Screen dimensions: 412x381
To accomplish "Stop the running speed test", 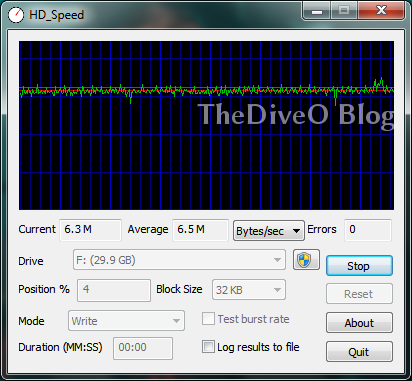I will pyautogui.click(x=359, y=266).
